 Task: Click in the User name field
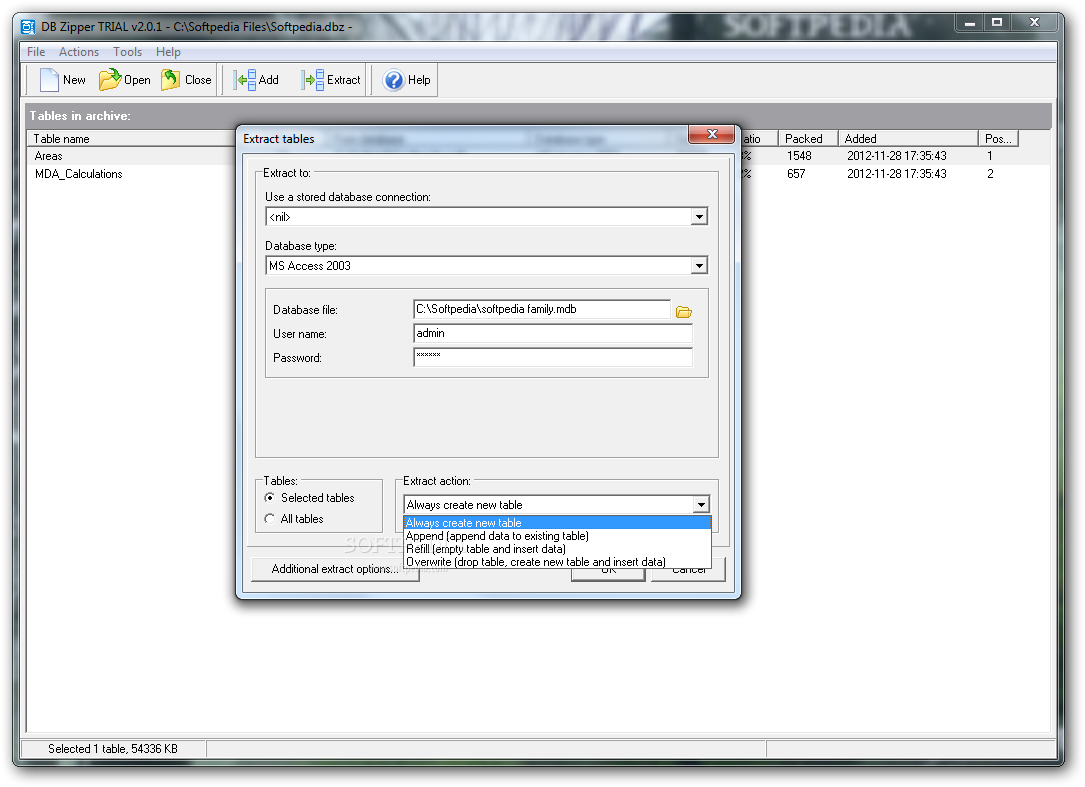point(553,334)
